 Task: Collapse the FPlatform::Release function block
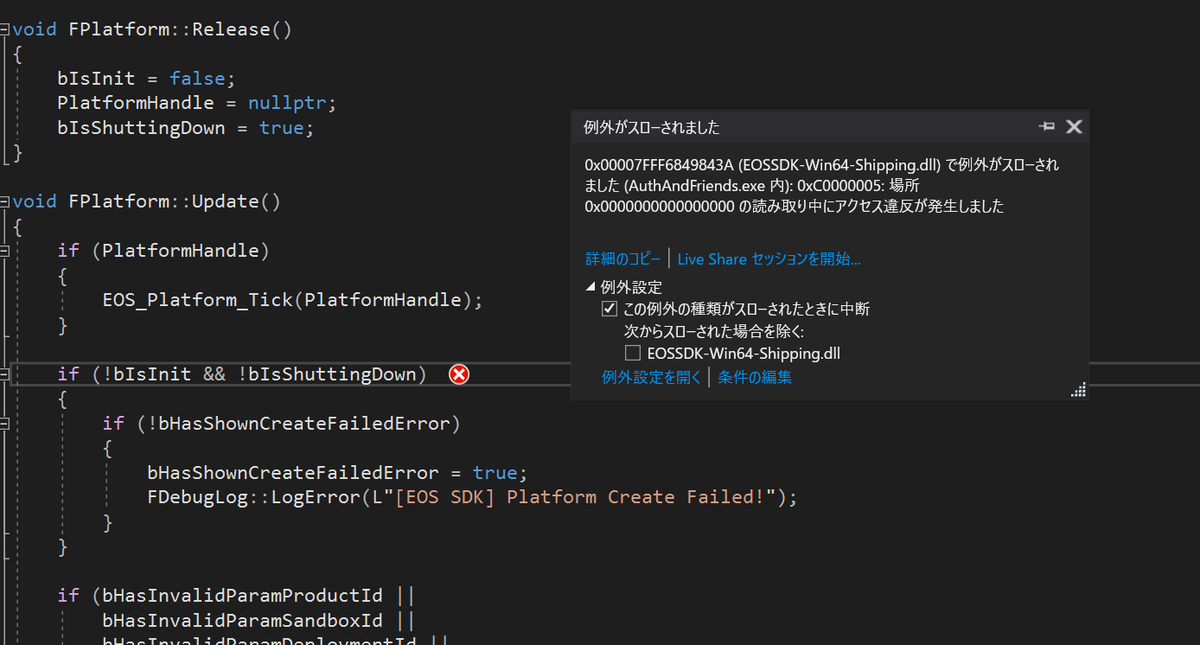[5, 30]
